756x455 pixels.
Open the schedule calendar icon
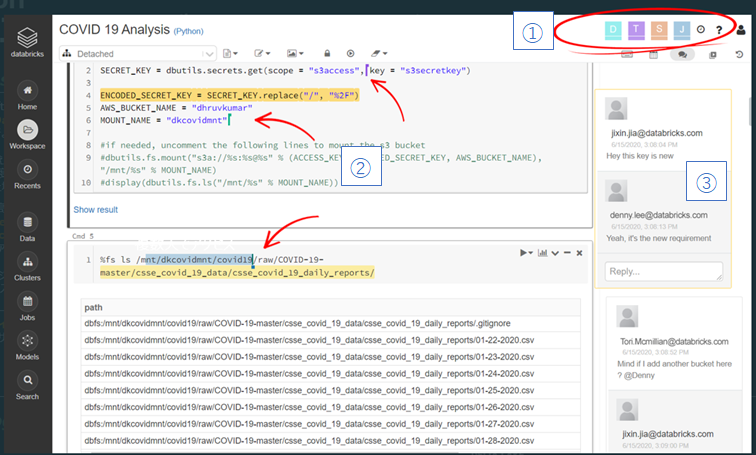[653, 54]
